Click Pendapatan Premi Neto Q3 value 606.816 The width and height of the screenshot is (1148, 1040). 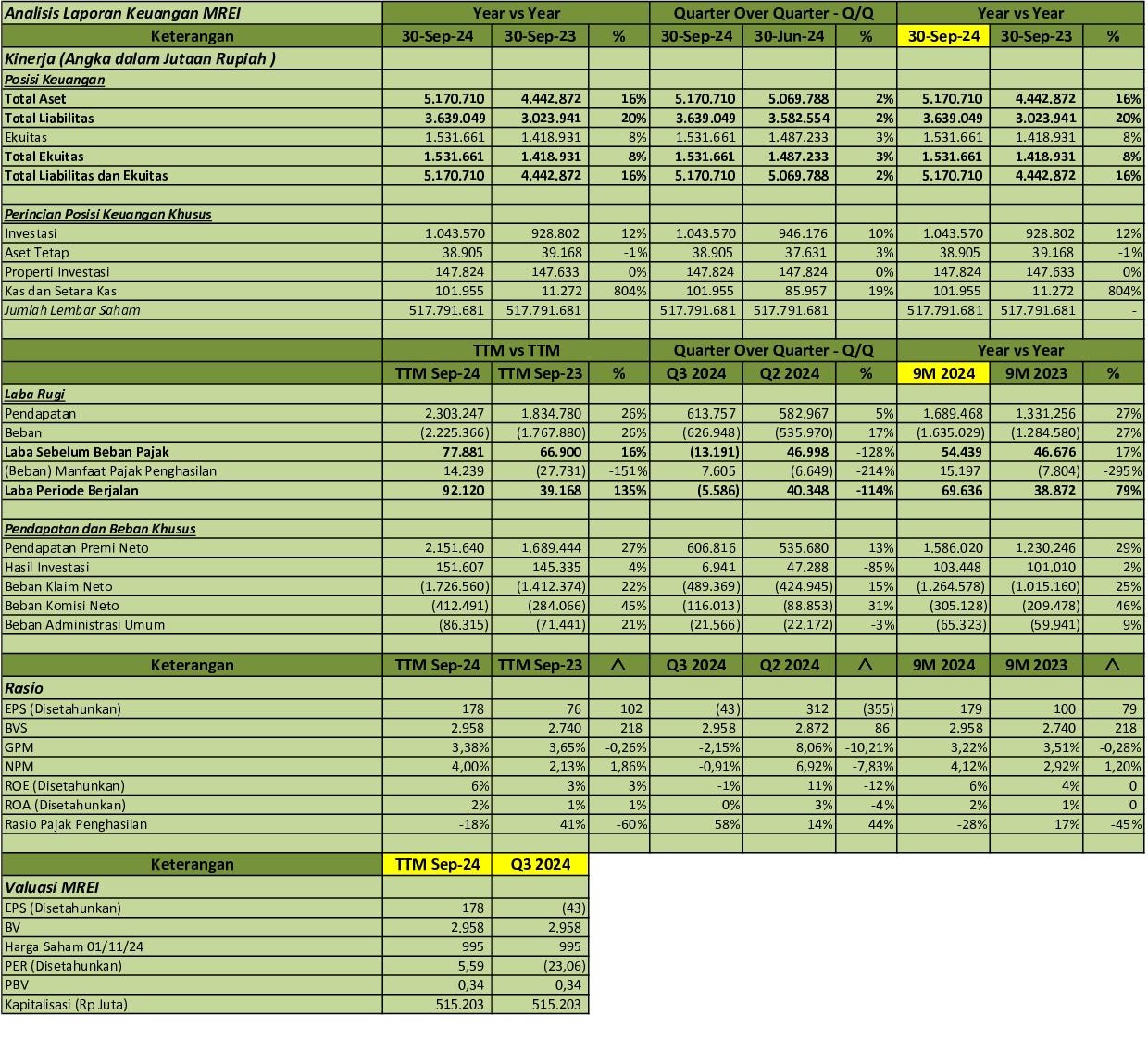[x=710, y=547]
